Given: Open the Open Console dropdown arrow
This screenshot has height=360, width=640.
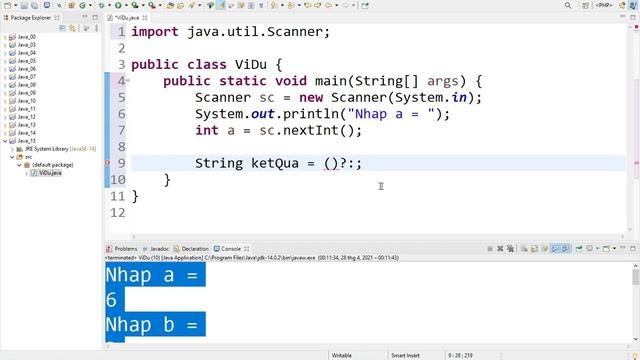Looking at the screenshot, I should pyautogui.click(x=614, y=249).
